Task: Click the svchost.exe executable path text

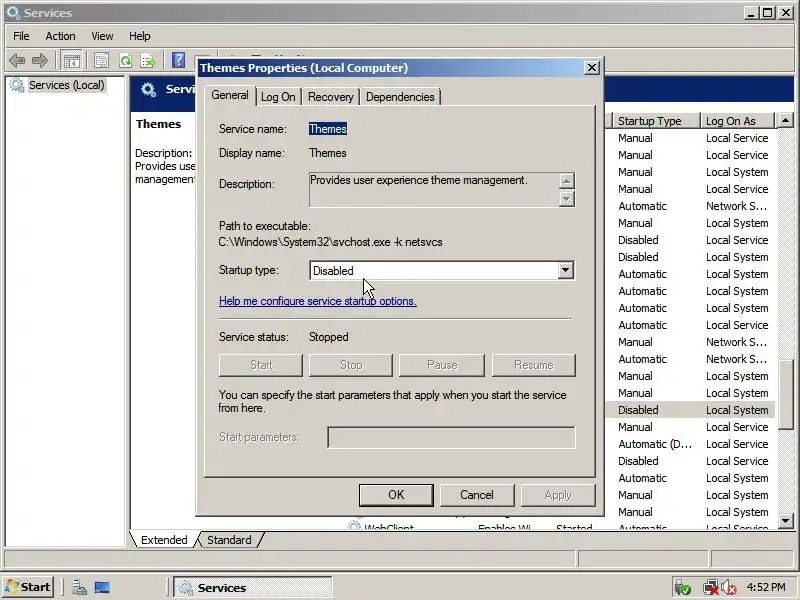Action: (330, 242)
